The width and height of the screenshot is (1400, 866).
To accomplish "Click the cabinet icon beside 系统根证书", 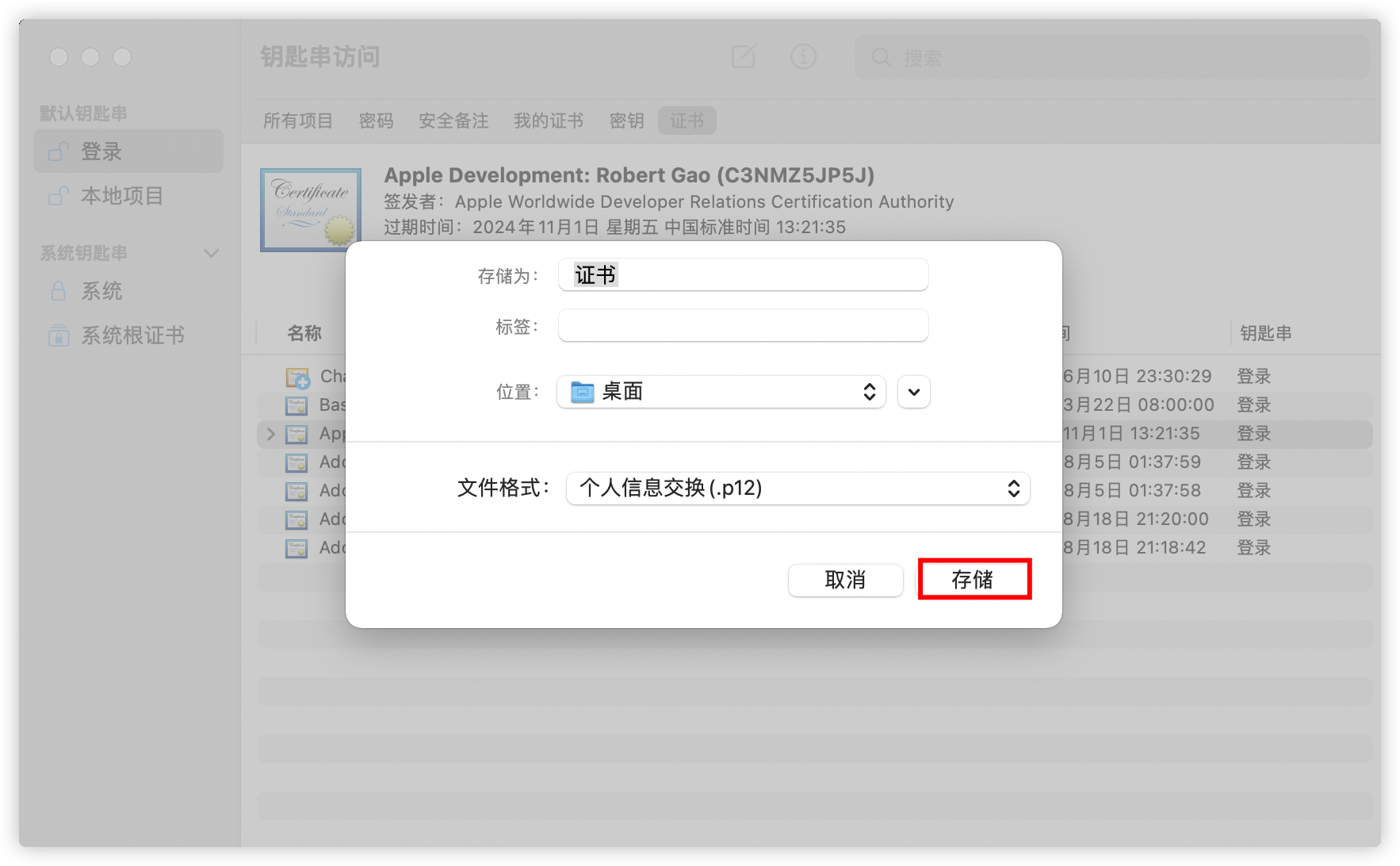I will tap(59, 335).
